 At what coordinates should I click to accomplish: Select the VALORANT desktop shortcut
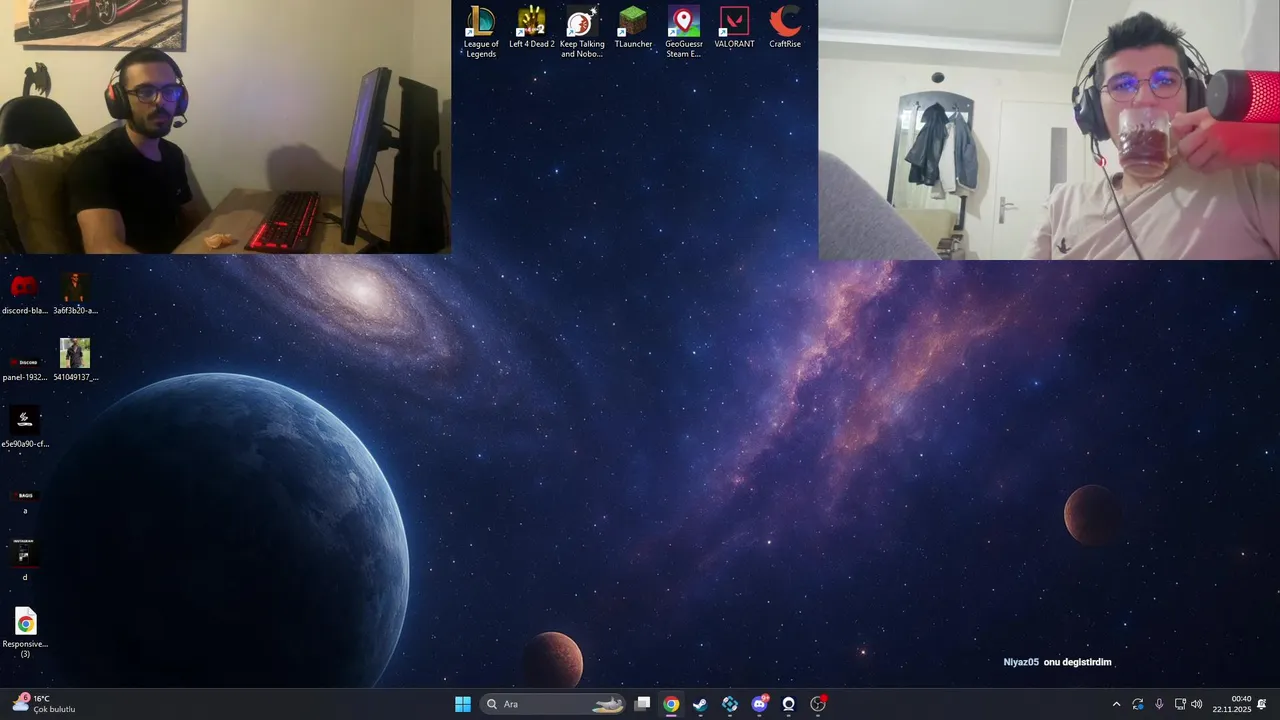(x=734, y=28)
